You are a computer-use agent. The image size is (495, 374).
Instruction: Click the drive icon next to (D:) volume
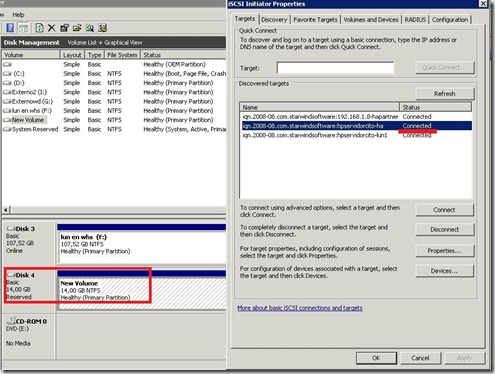tap(7, 83)
